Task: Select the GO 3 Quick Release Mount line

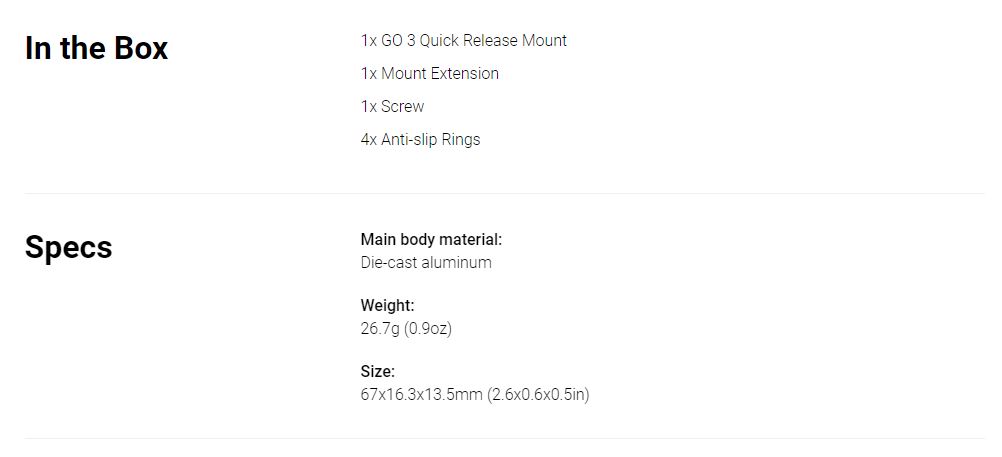Action: (x=463, y=40)
